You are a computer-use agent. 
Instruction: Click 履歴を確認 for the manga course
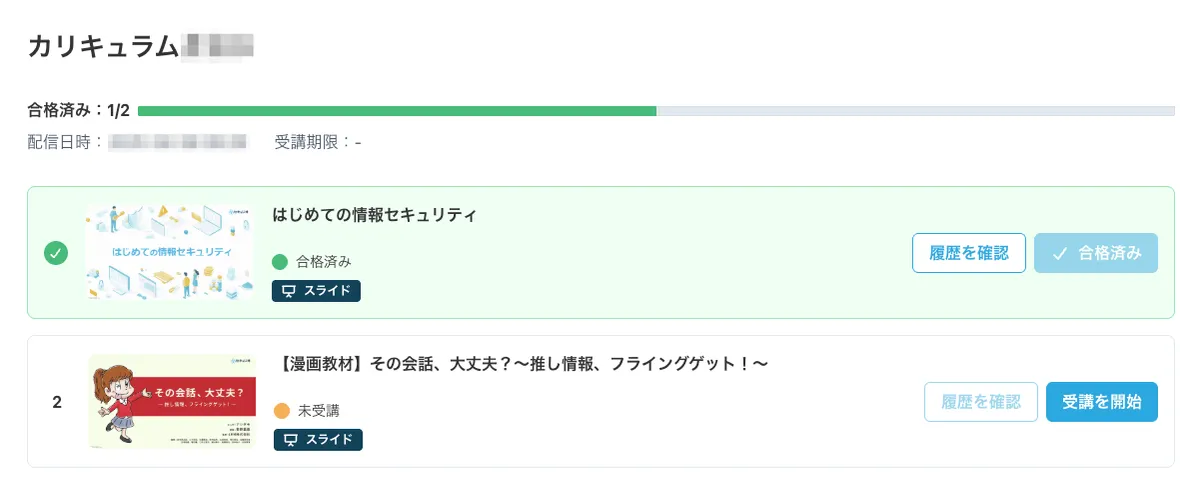point(980,402)
